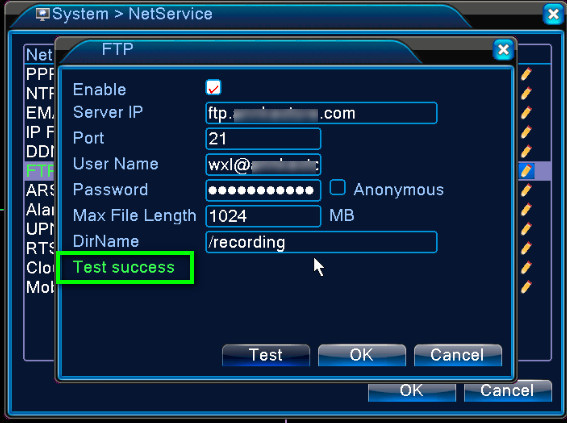Screen dimensions: 567x423
Task: Check the Anonymous login checkbox
Action: coord(337,188)
